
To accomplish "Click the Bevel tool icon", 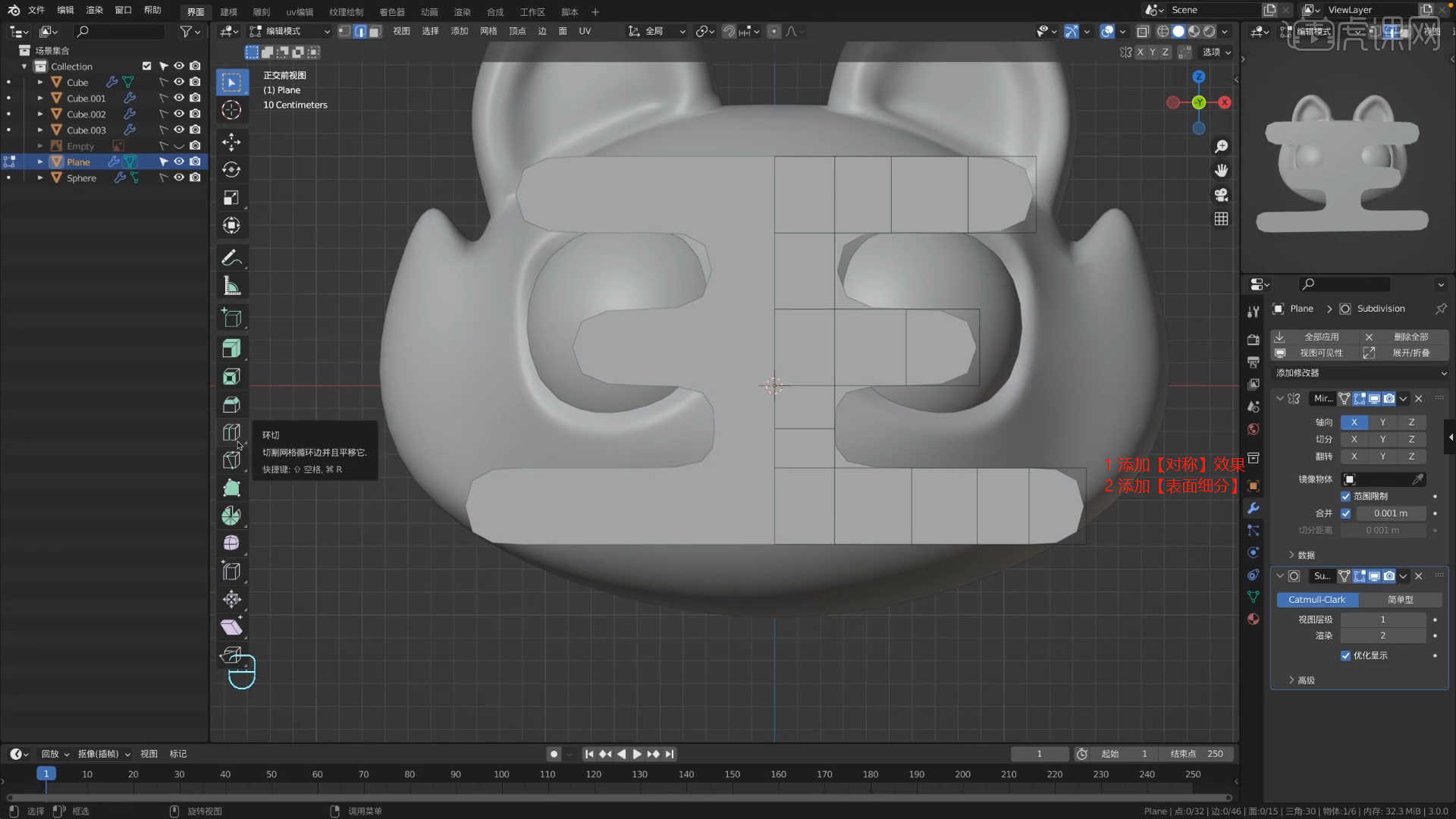I will 231,405.
